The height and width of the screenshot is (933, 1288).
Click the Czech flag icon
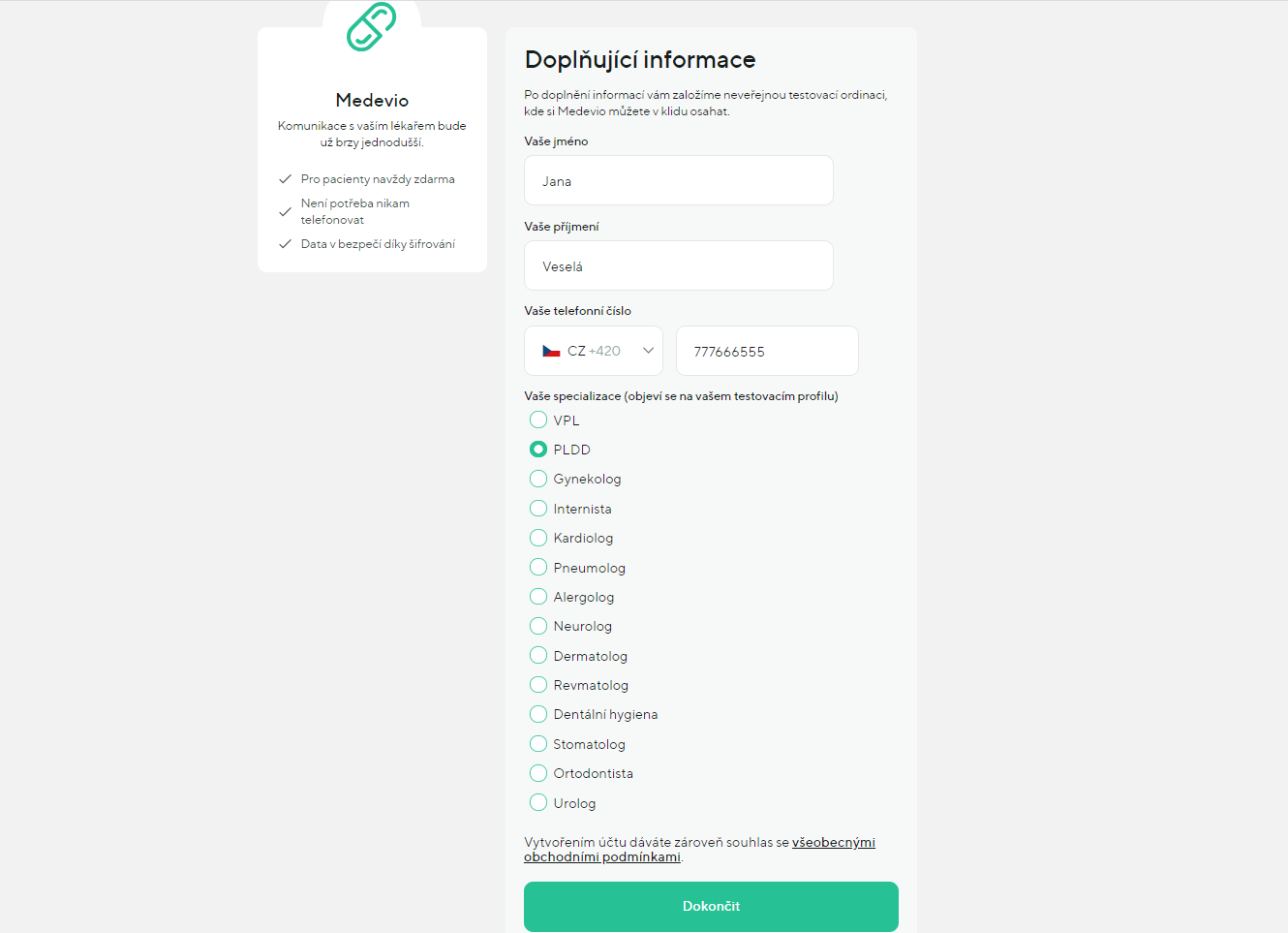click(x=551, y=351)
